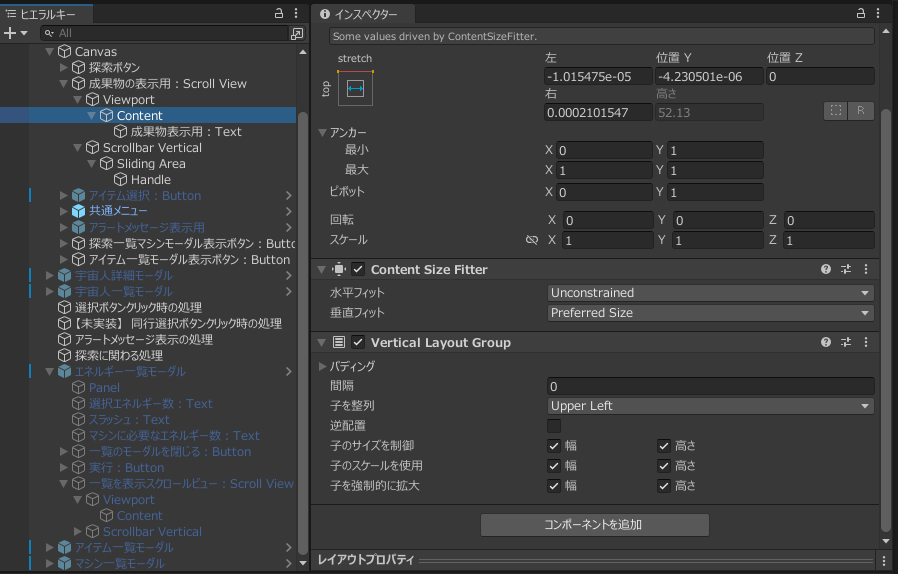
Task: Click the plus create-object button in Hierarchy
Action: (10, 33)
